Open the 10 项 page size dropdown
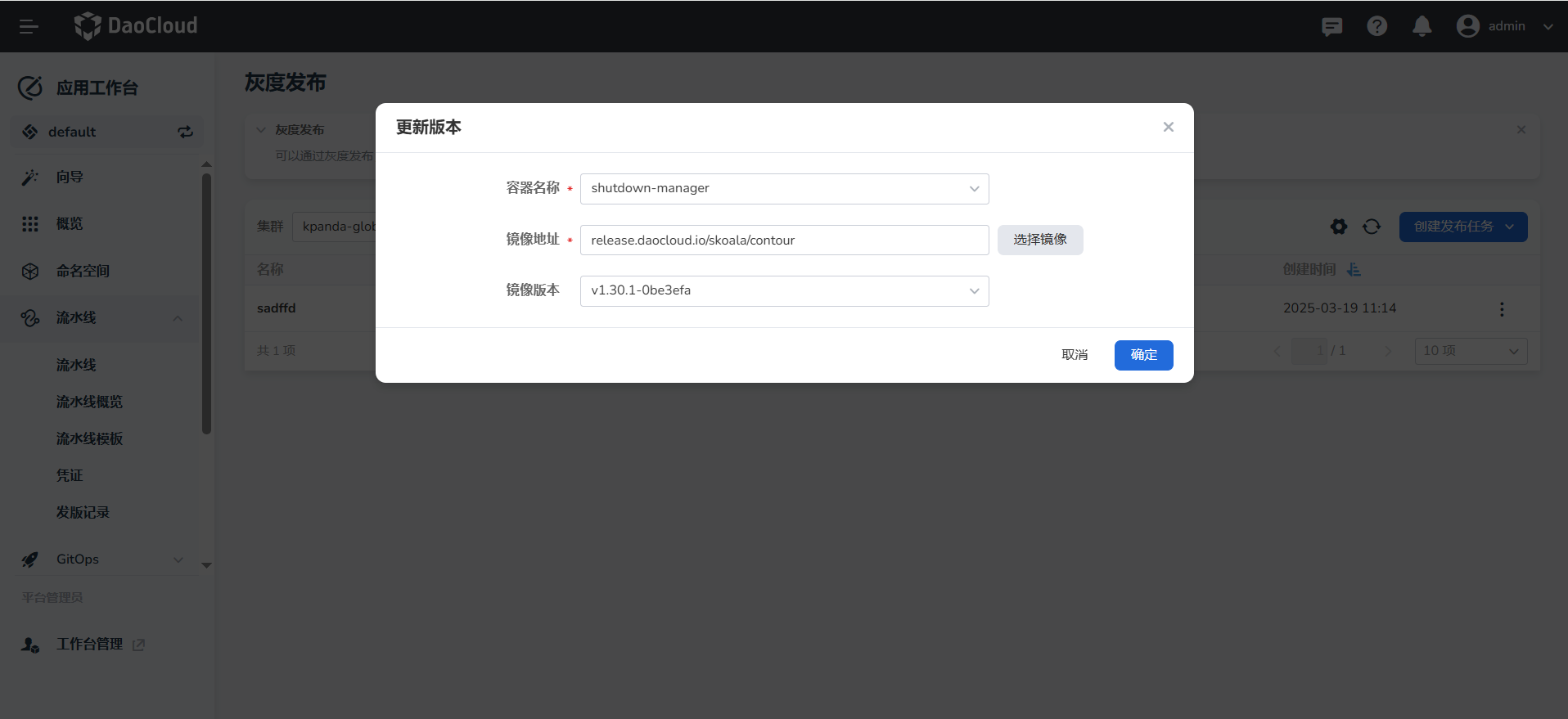Image resolution: width=1568 pixels, height=719 pixels. coord(1470,351)
